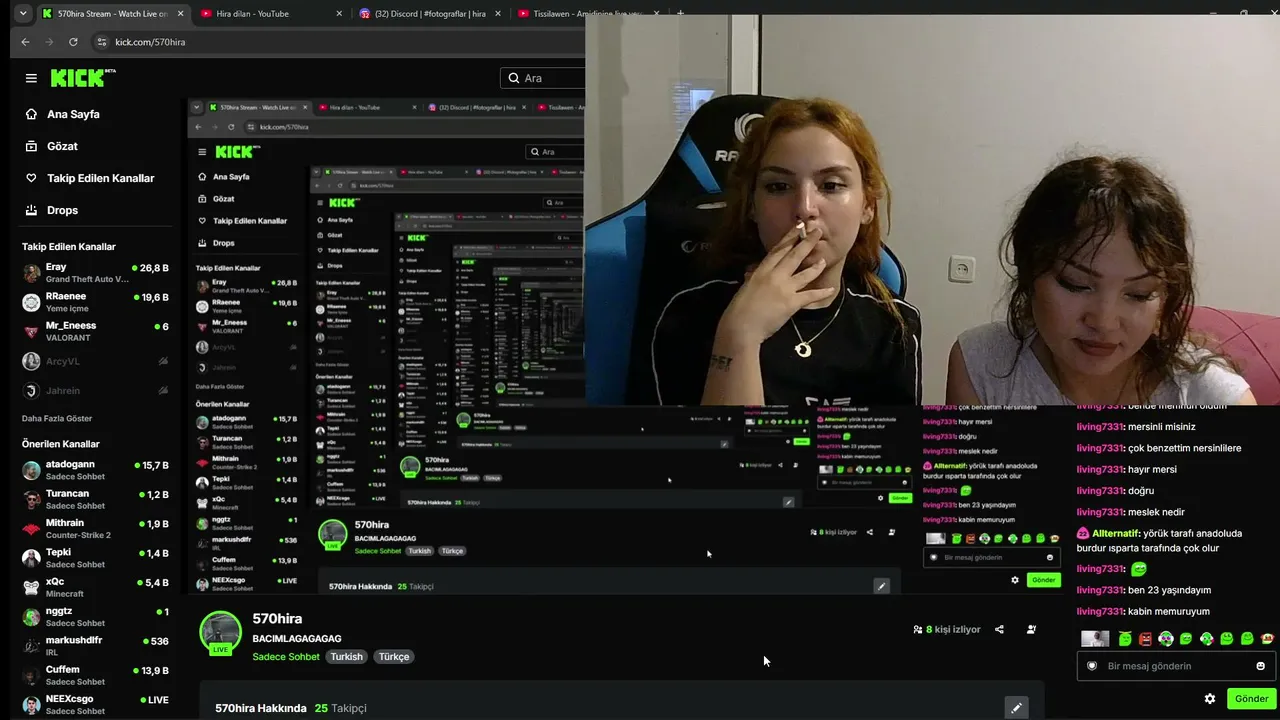This screenshot has height=720, width=1280.
Task: Click the large Kick logo in the page header
Action: tap(83, 78)
